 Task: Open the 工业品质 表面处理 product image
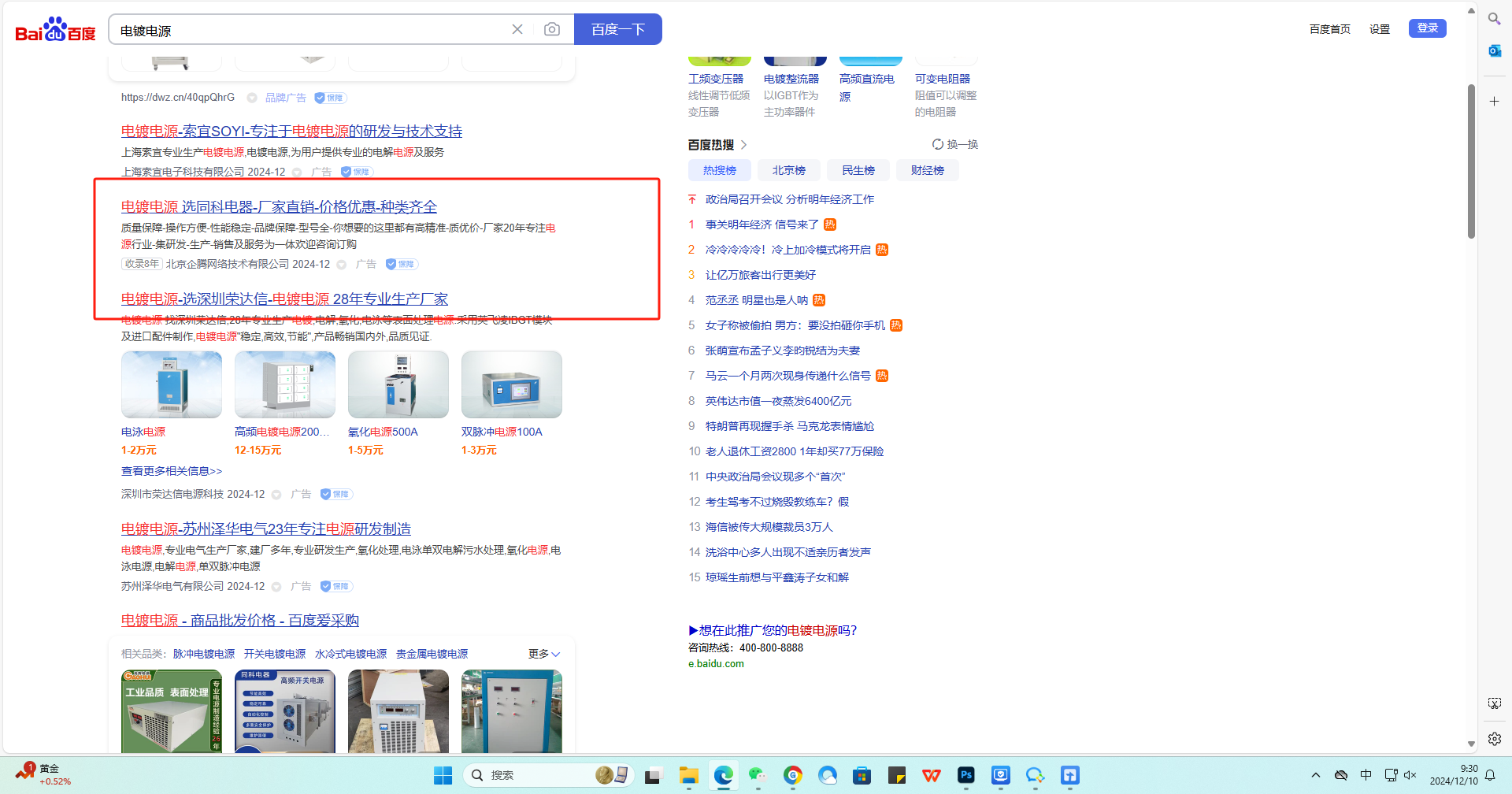[x=172, y=711]
